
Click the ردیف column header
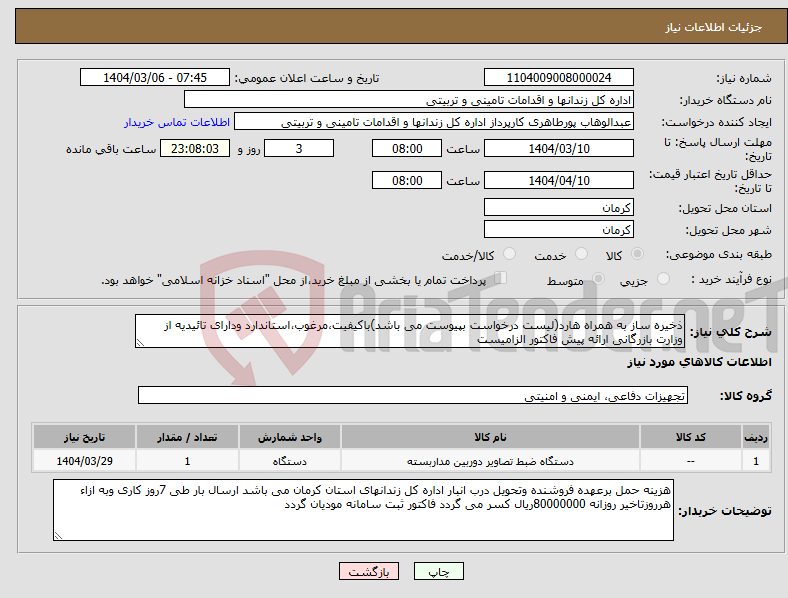pyautogui.click(x=756, y=437)
